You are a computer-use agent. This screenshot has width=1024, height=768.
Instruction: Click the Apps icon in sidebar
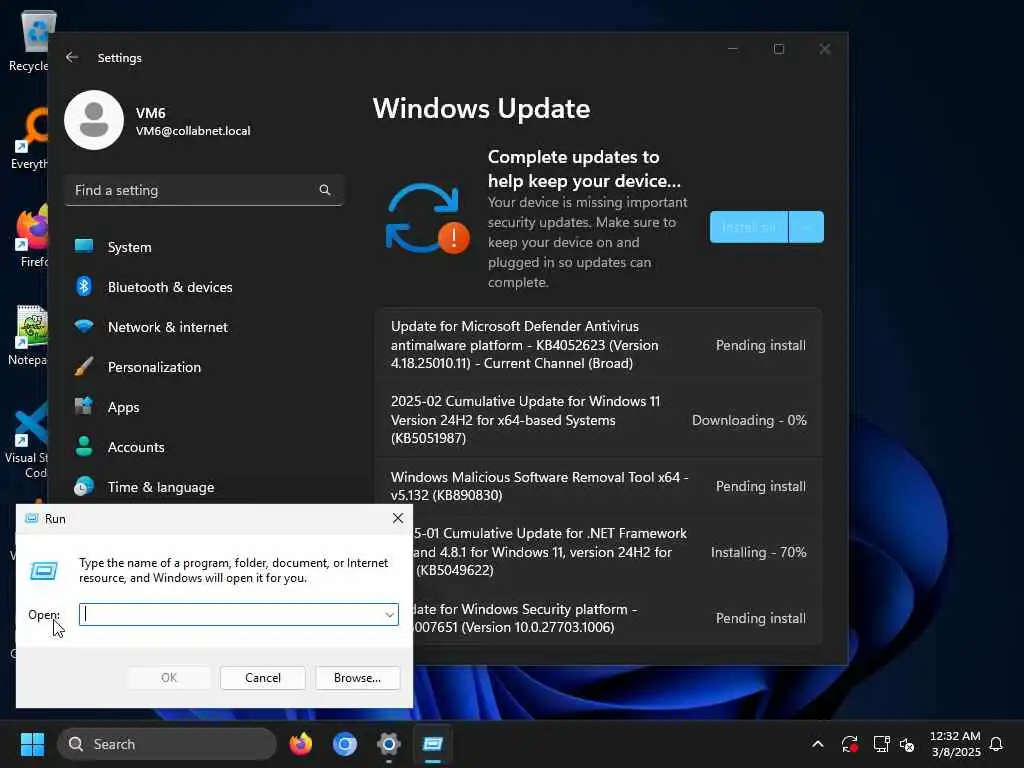tap(84, 406)
